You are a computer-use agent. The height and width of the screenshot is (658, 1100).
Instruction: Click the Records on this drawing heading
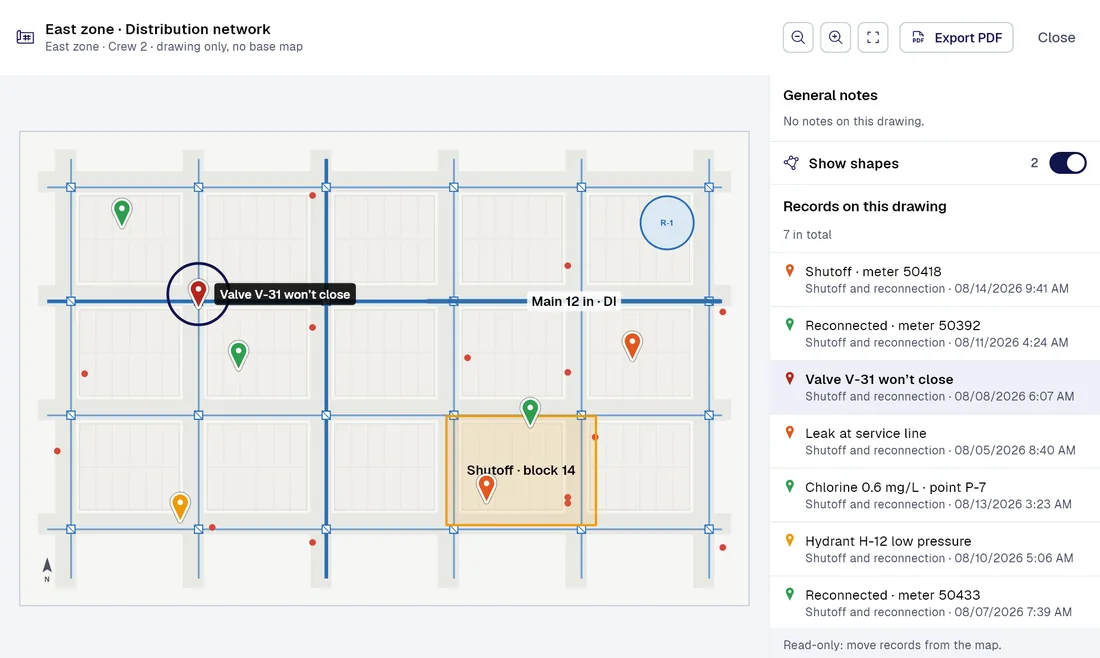[865, 206]
